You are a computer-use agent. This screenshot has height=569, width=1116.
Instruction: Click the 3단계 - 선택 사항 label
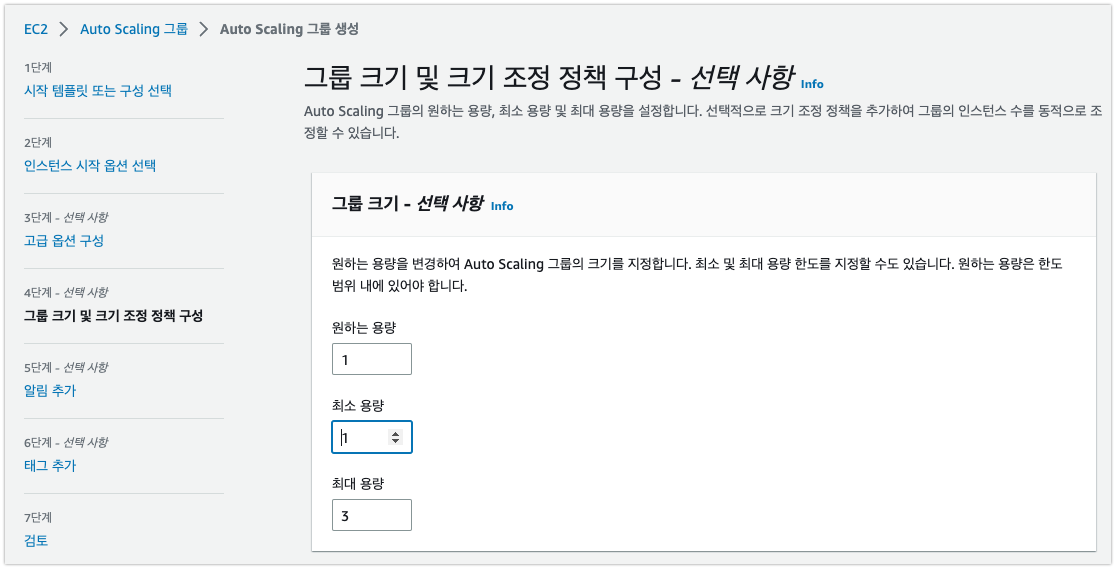(x=66, y=217)
